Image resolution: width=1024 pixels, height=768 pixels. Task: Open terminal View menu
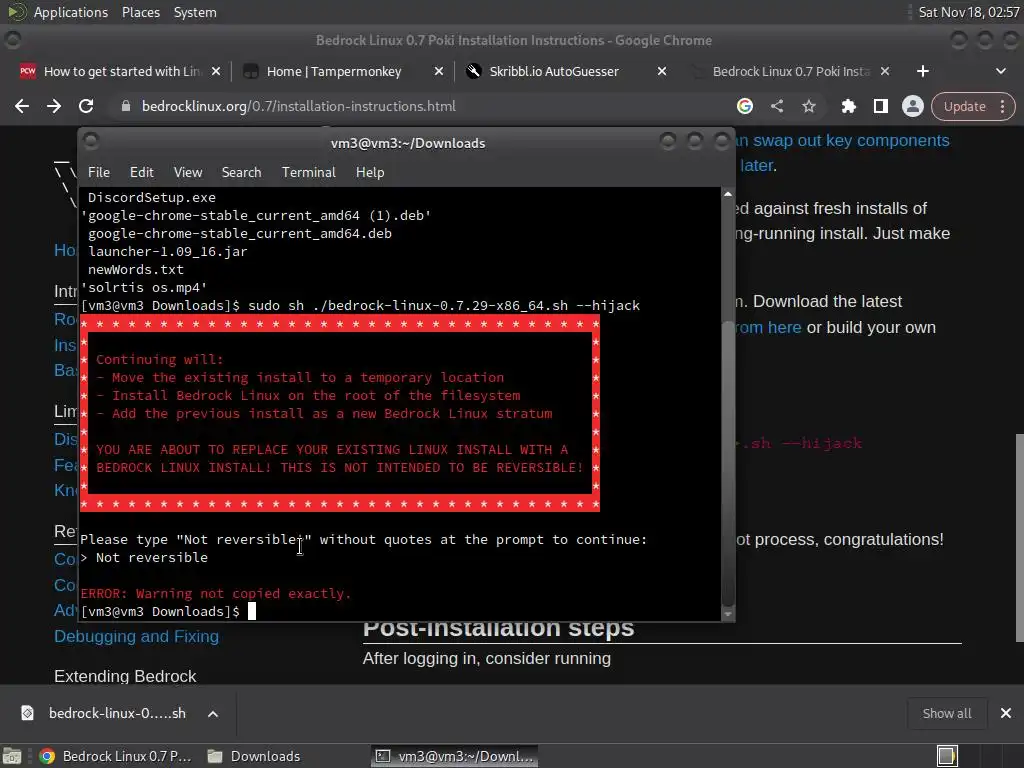coord(187,172)
